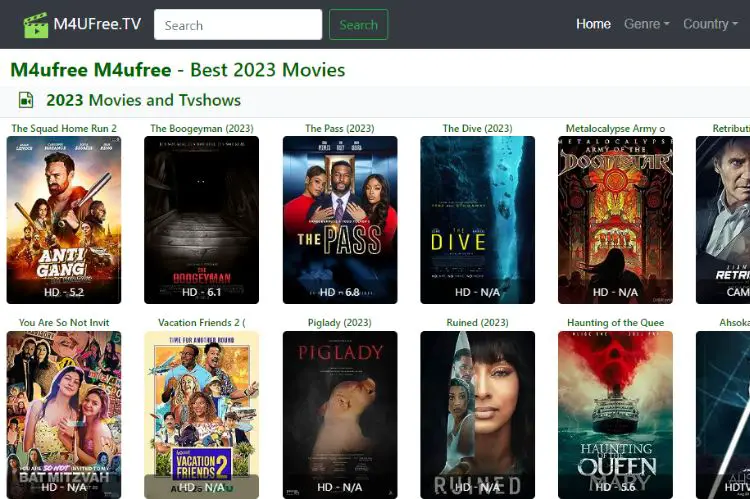This screenshot has width=750, height=499.
Task: Open the Ahsoka title link
Action: [x=734, y=322]
